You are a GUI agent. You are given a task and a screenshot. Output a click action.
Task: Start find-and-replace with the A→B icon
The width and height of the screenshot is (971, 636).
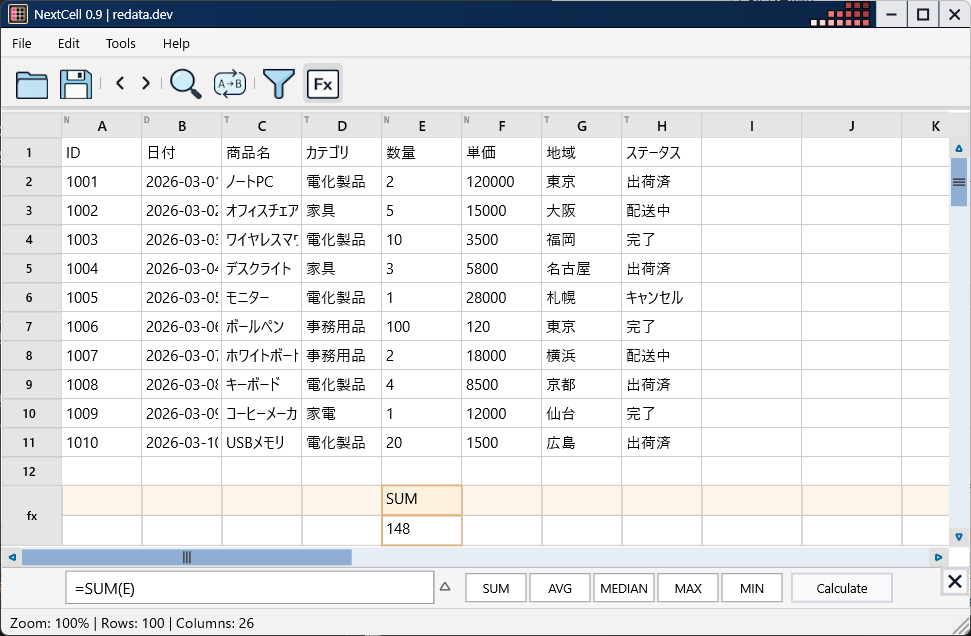[230, 83]
